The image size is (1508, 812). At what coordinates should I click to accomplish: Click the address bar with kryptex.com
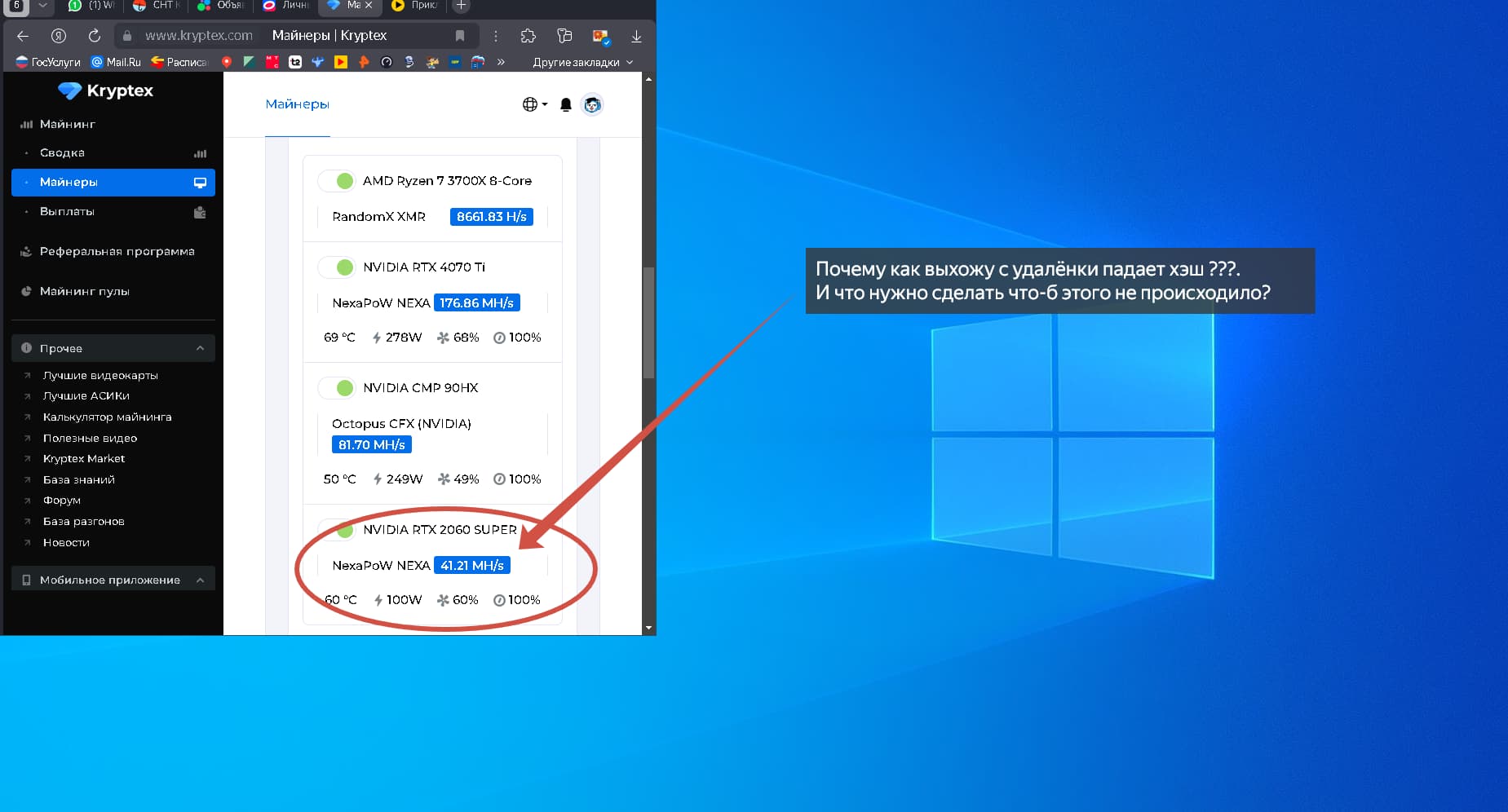pyautogui.click(x=198, y=36)
